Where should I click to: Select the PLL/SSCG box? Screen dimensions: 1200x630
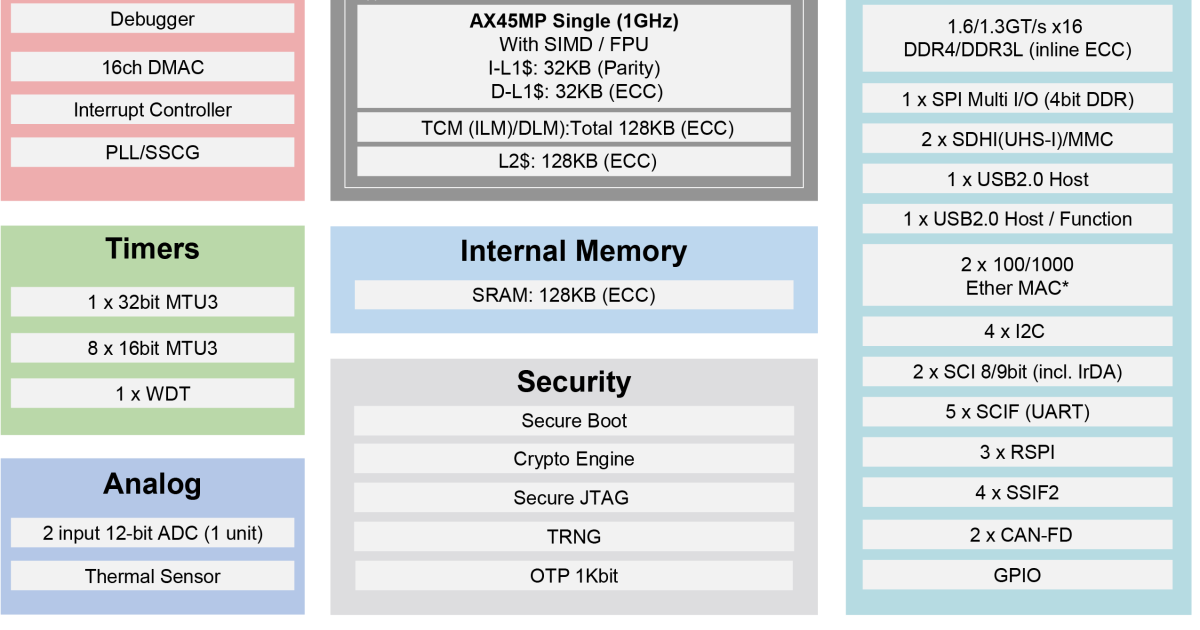152,153
